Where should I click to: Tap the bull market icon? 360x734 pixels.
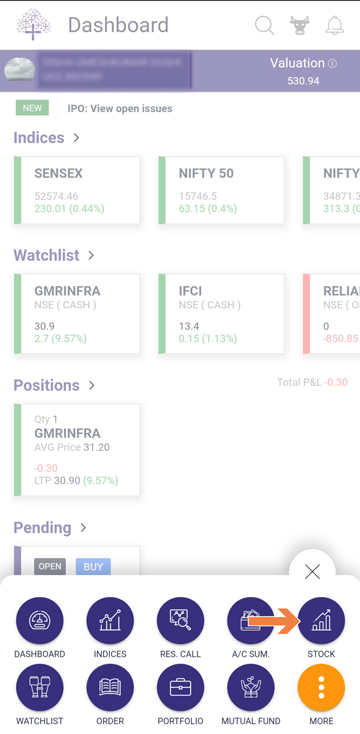tap(300, 25)
